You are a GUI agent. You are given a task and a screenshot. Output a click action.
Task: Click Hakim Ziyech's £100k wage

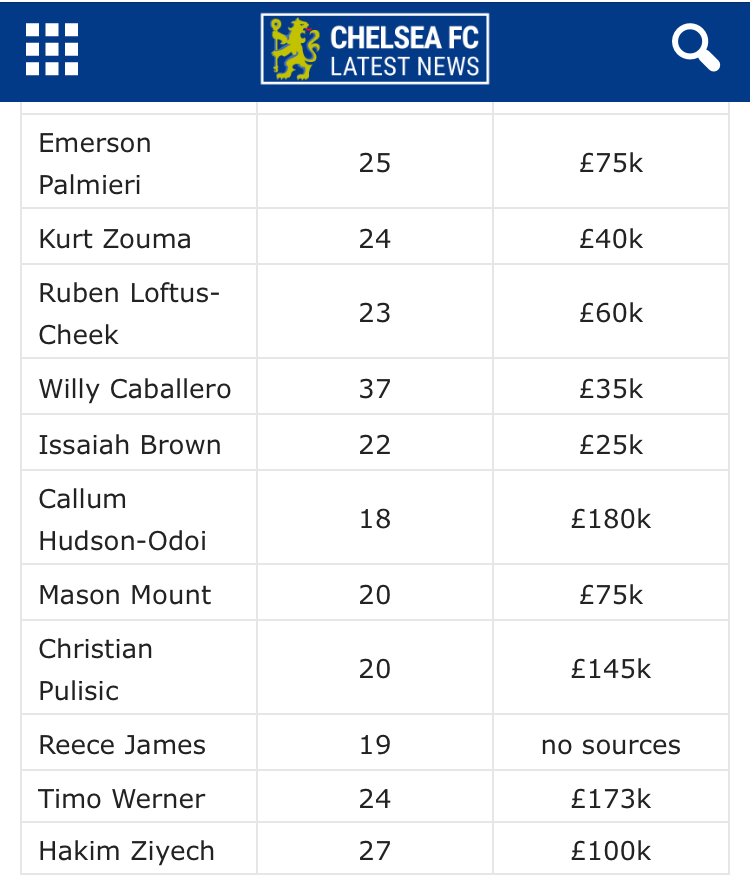click(x=611, y=851)
